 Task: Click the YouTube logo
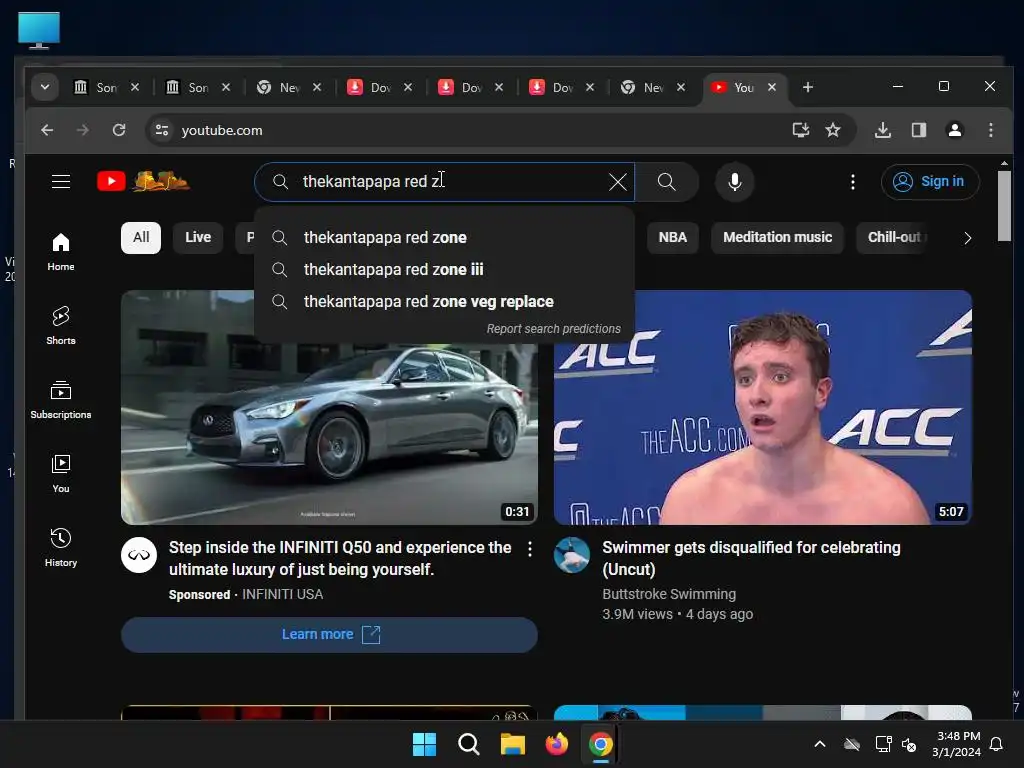click(143, 181)
